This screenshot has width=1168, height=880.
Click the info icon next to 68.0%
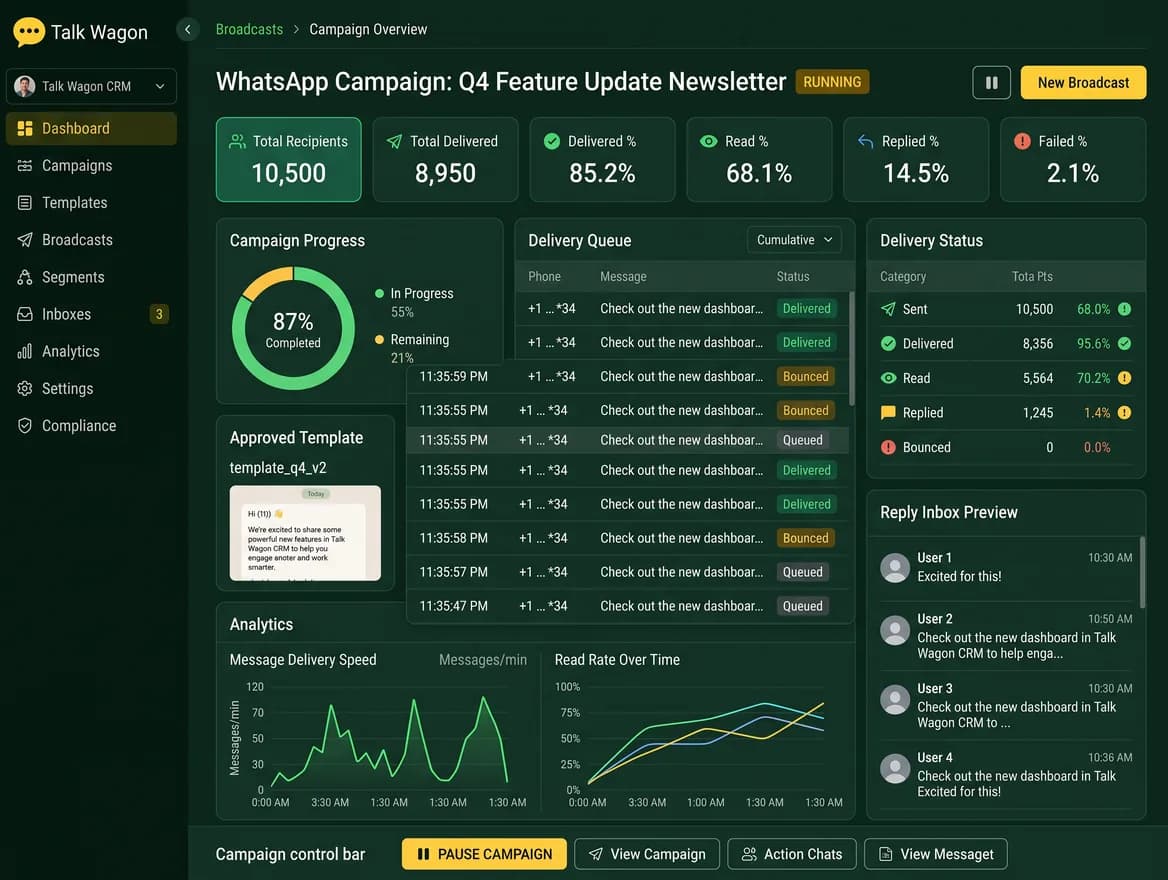tap(1124, 309)
